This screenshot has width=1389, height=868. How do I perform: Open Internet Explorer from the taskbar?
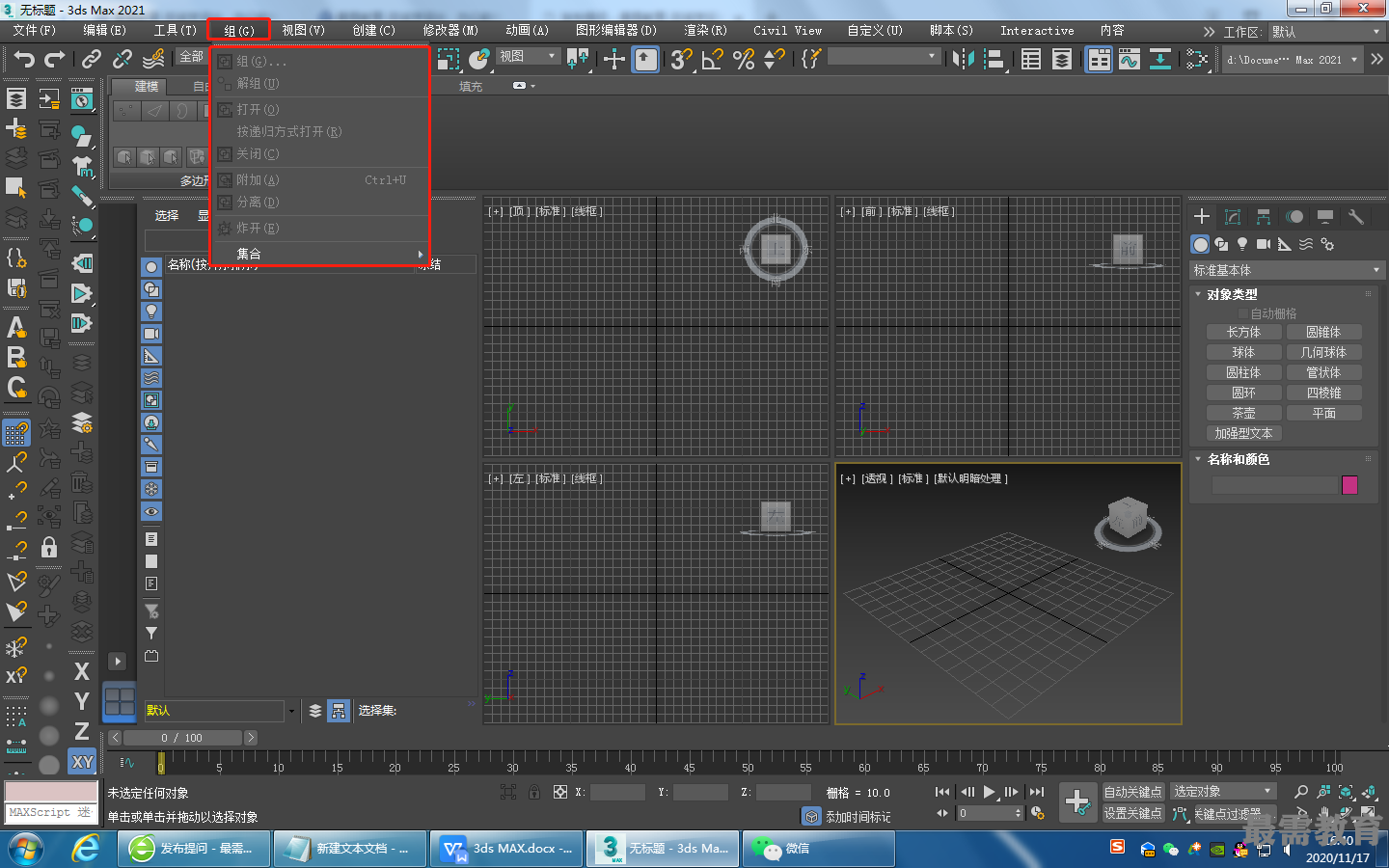86,849
